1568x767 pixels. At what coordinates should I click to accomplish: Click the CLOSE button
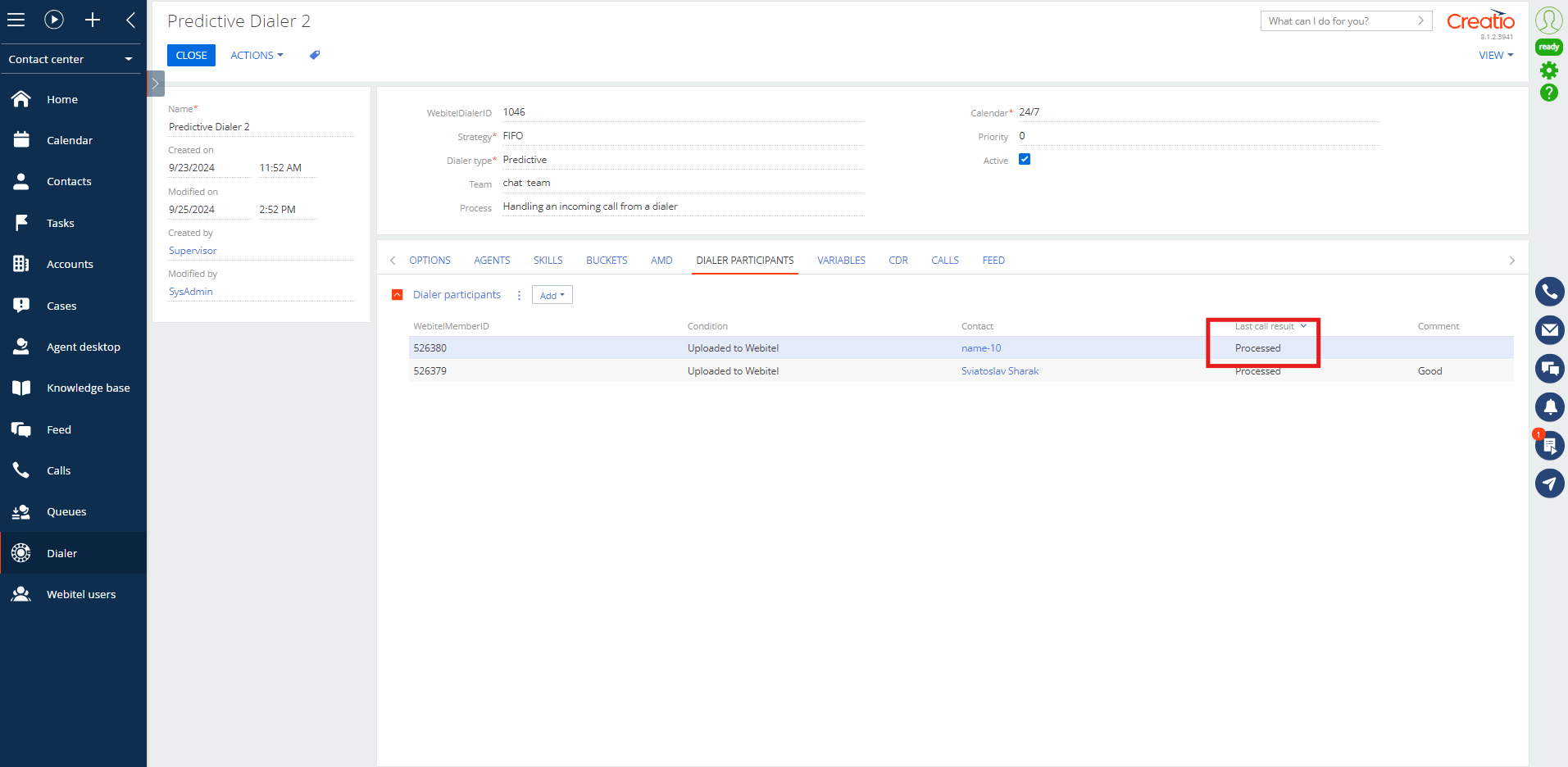pyautogui.click(x=191, y=55)
